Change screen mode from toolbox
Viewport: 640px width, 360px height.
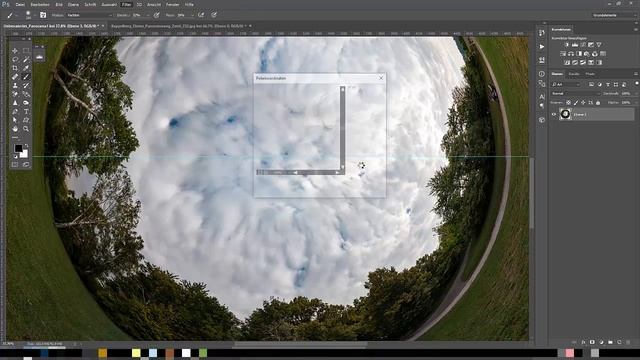[x=26, y=164]
